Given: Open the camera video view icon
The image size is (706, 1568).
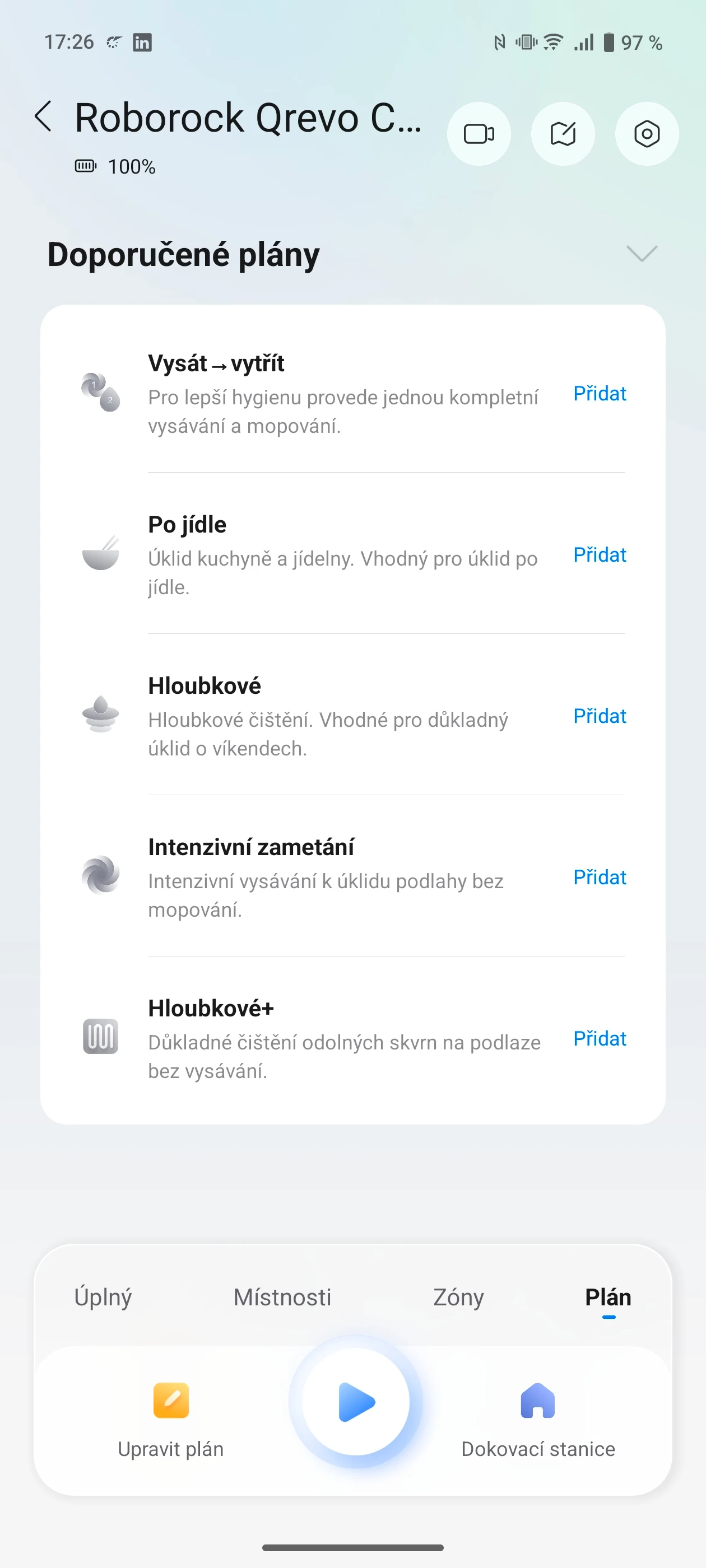Looking at the screenshot, I should 479,134.
